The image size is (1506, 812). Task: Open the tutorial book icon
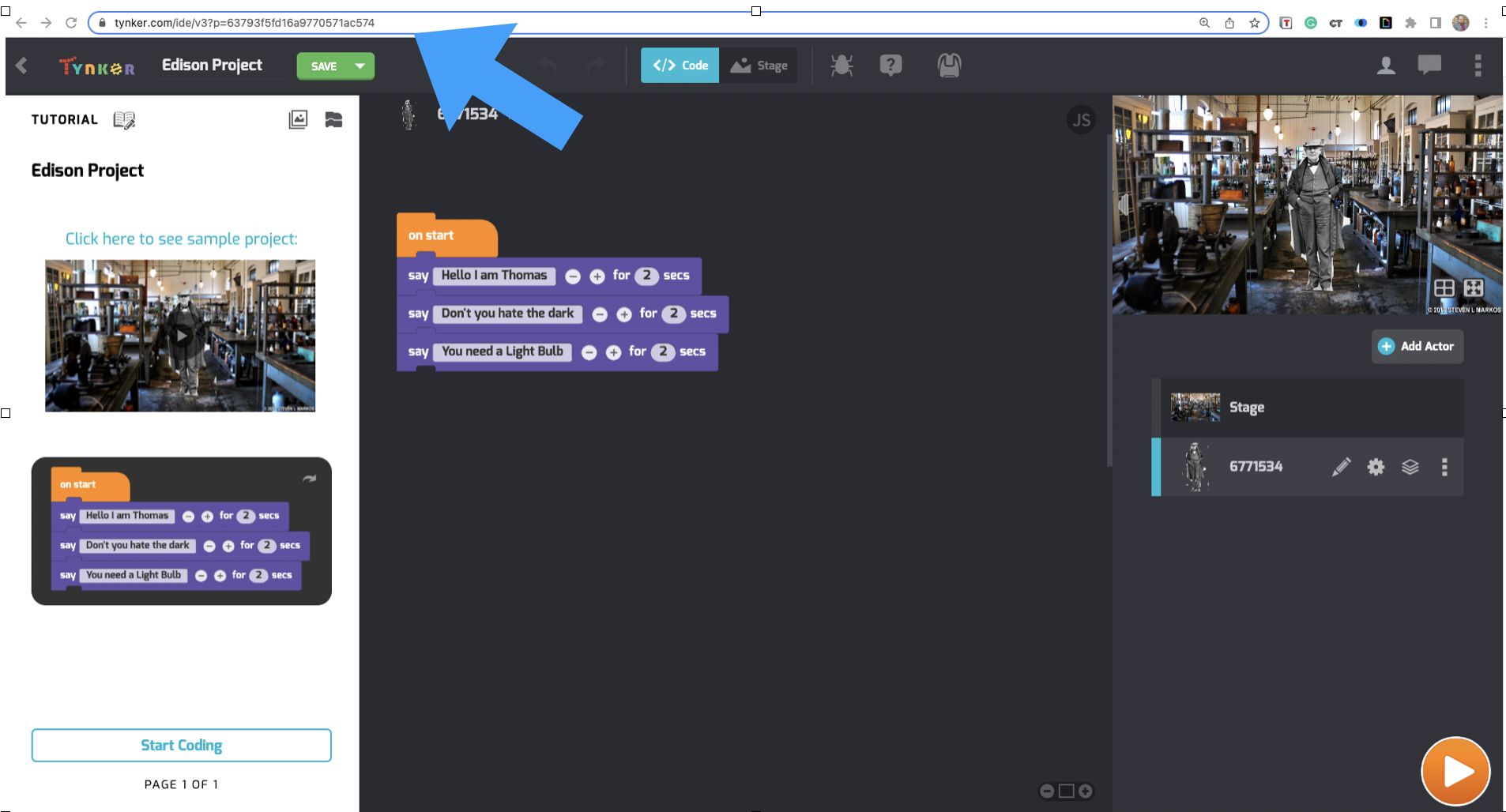tap(124, 120)
